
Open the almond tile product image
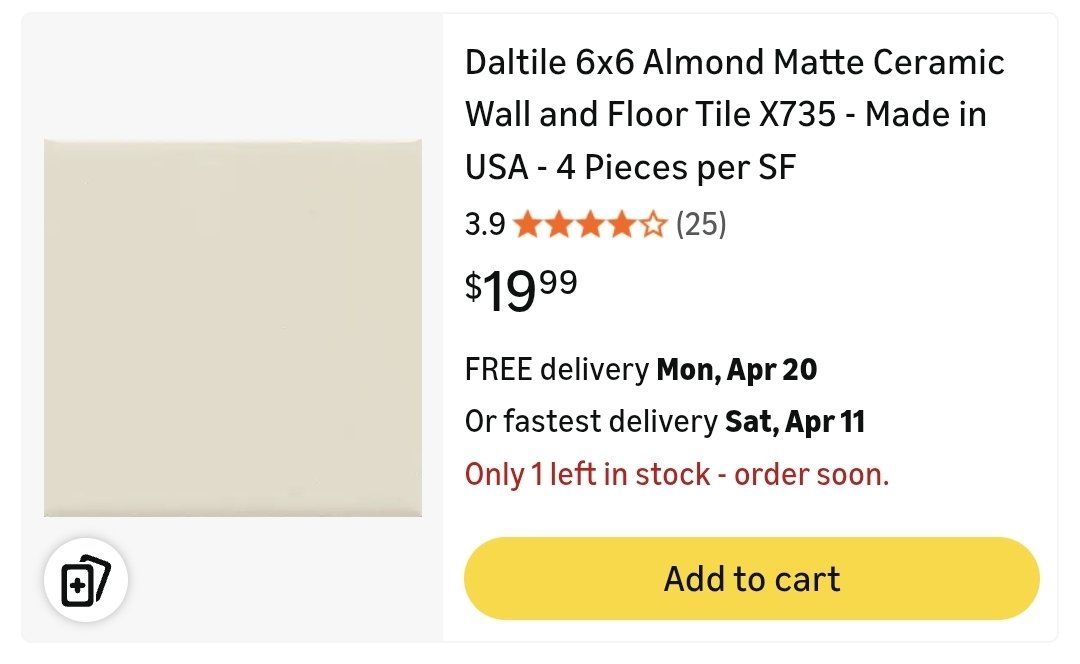point(233,328)
